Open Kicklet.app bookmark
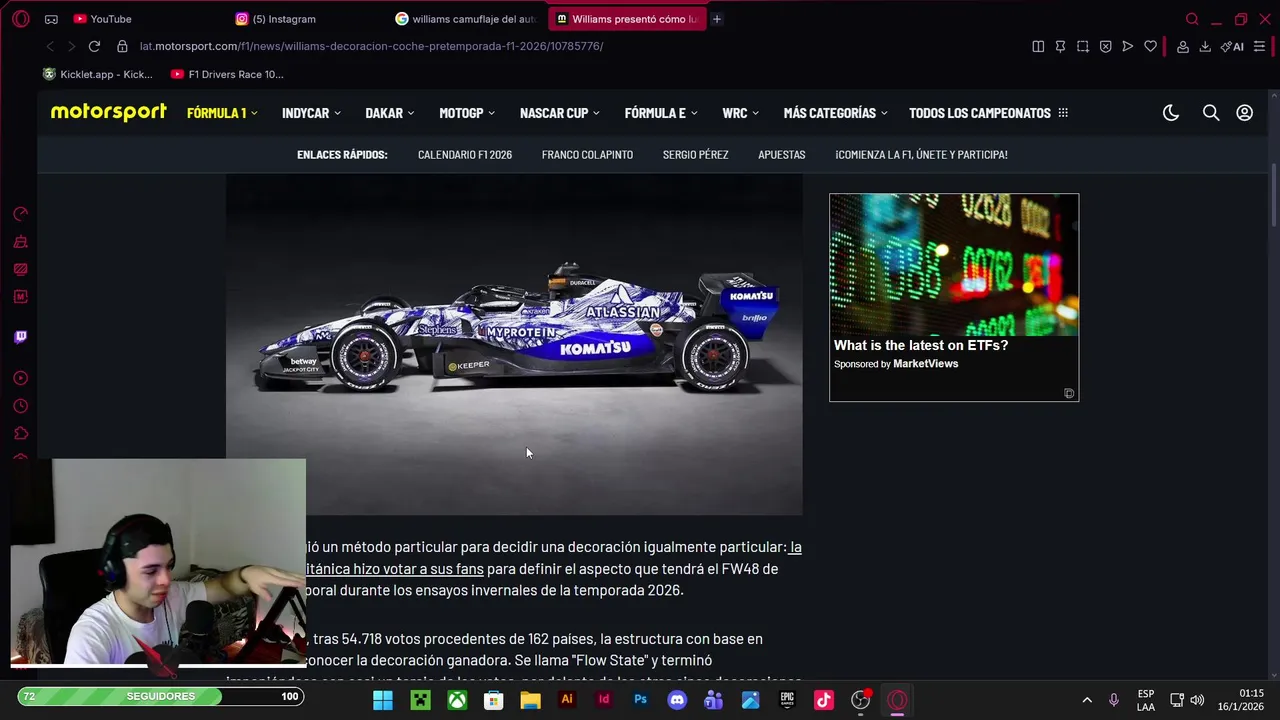The height and width of the screenshot is (720, 1280). coord(98,74)
